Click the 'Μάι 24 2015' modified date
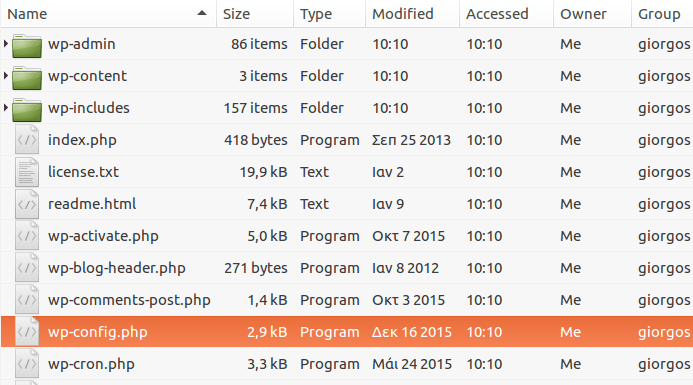 [x=412, y=364]
